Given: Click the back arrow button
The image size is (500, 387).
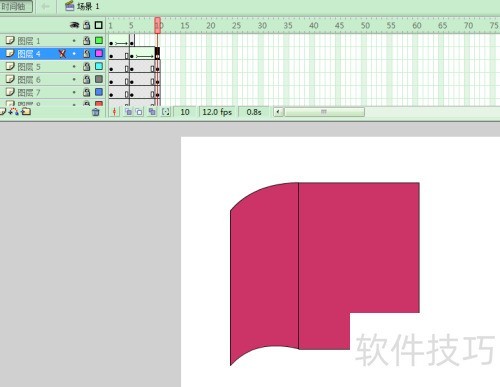Looking at the screenshot, I should point(45,6).
